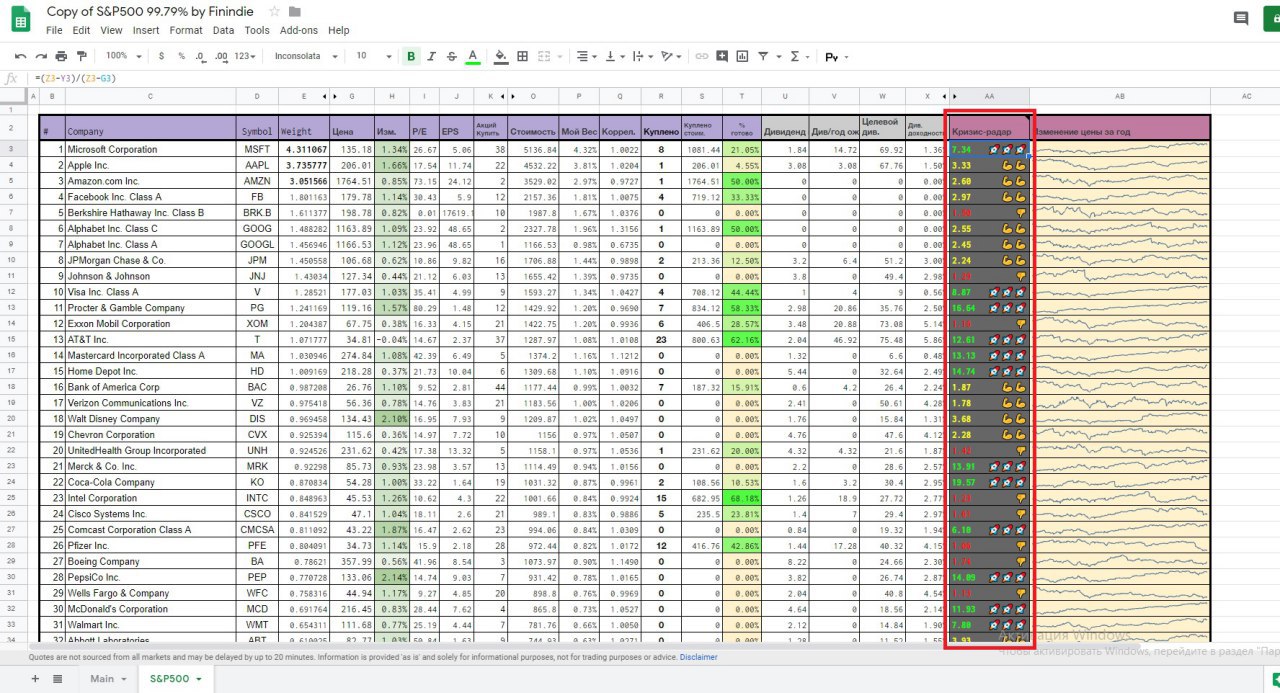Open the font size dropdown
This screenshot has width=1280, height=693.
click(373, 56)
